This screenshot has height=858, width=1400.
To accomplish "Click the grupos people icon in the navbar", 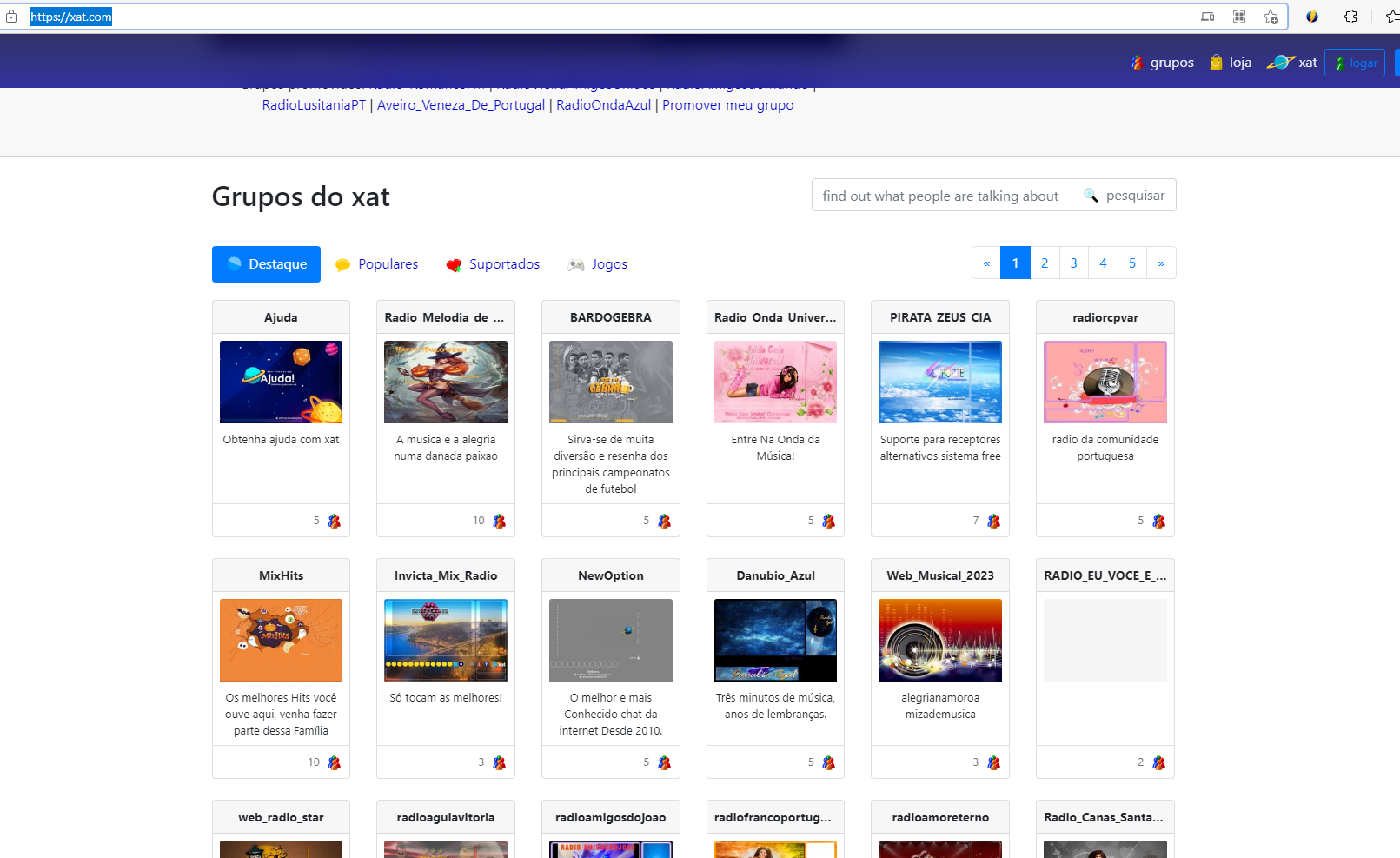I will (x=1138, y=62).
